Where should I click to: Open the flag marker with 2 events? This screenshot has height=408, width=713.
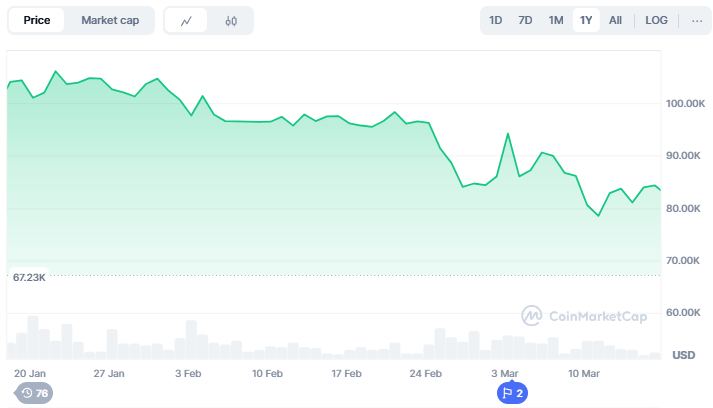(x=512, y=393)
